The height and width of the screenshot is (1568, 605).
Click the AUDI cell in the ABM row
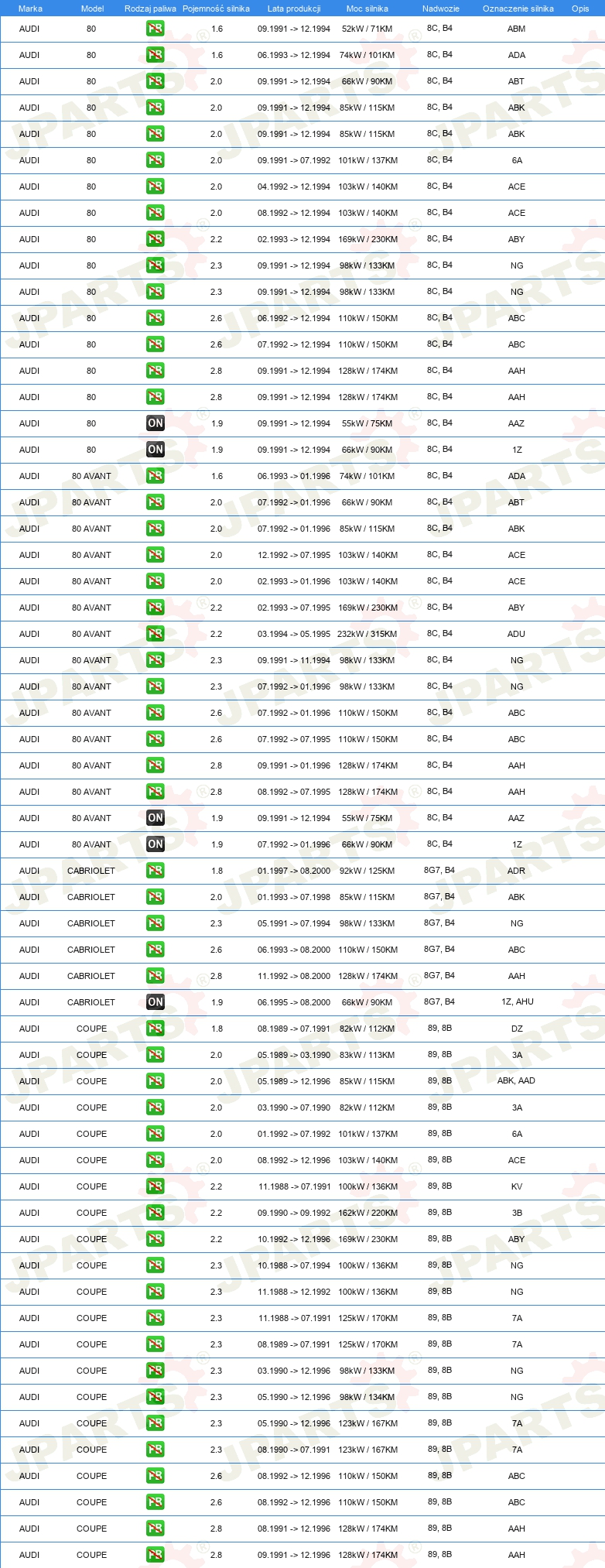29,29
